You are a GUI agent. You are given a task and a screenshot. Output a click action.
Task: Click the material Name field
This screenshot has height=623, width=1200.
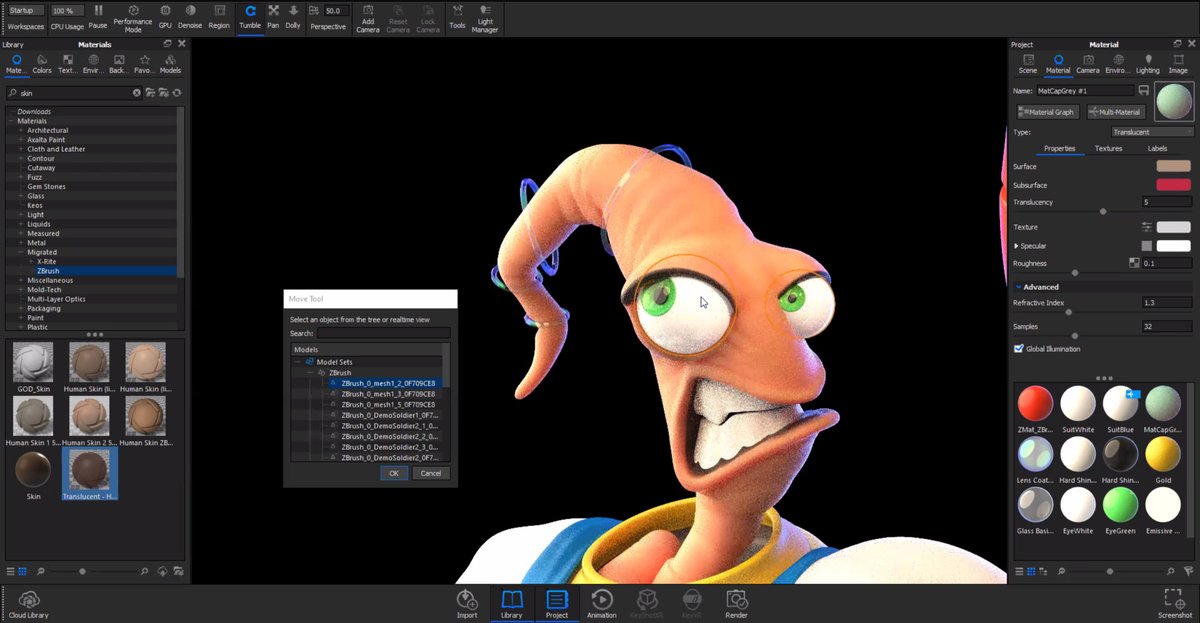click(x=1085, y=90)
